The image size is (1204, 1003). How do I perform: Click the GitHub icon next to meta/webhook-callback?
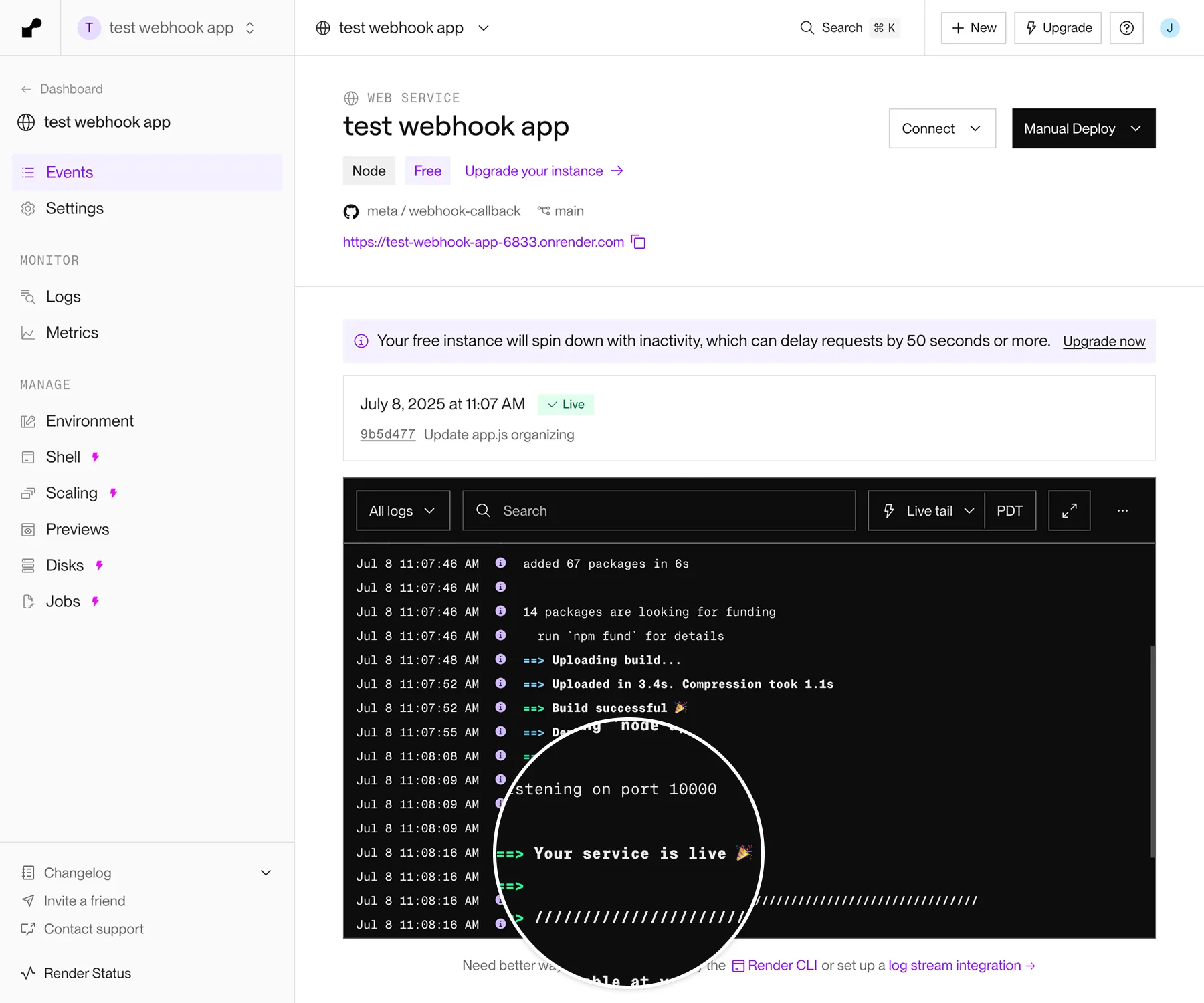(x=351, y=212)
